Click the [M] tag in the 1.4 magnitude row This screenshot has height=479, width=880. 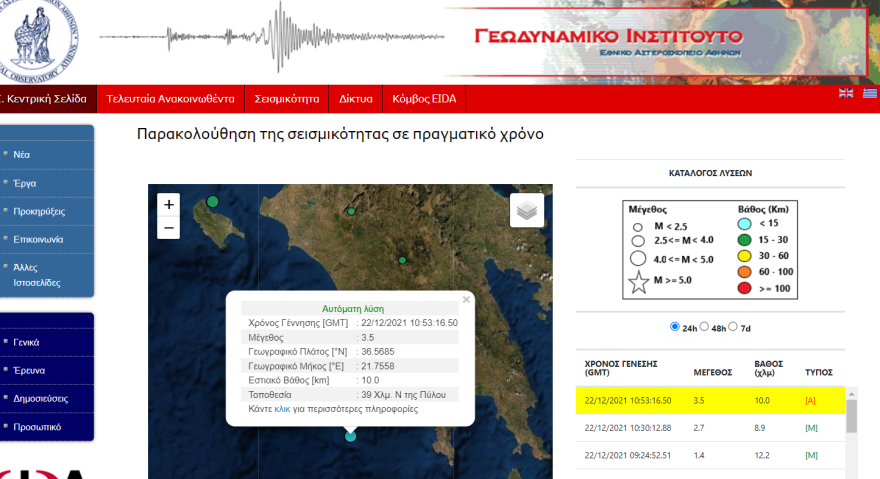[x=812, y=455]
